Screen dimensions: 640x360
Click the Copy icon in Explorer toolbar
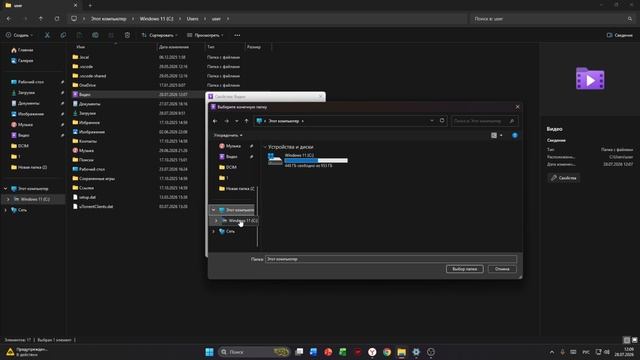click(x=63, y=36)
